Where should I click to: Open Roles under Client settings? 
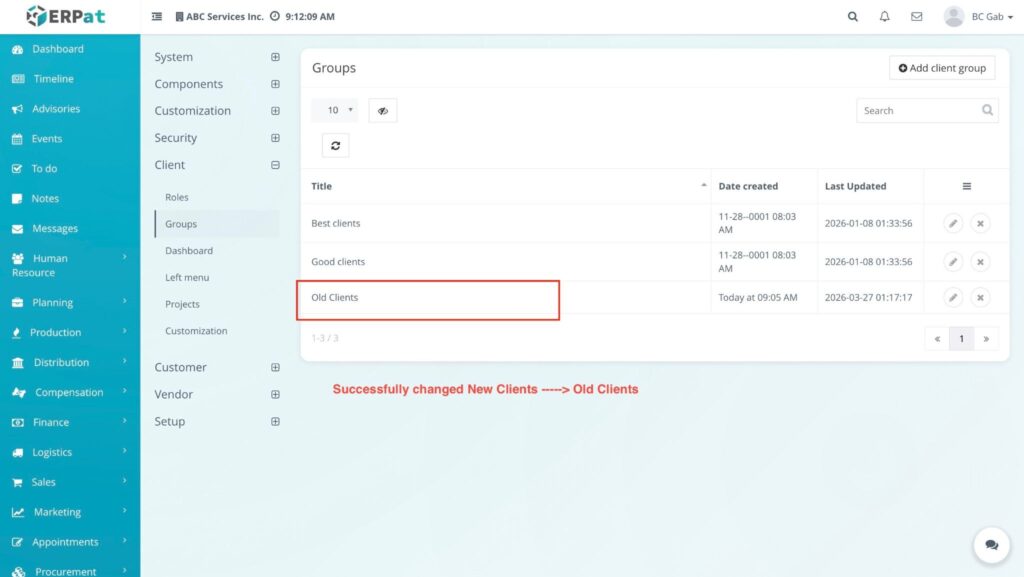point(177,197)
